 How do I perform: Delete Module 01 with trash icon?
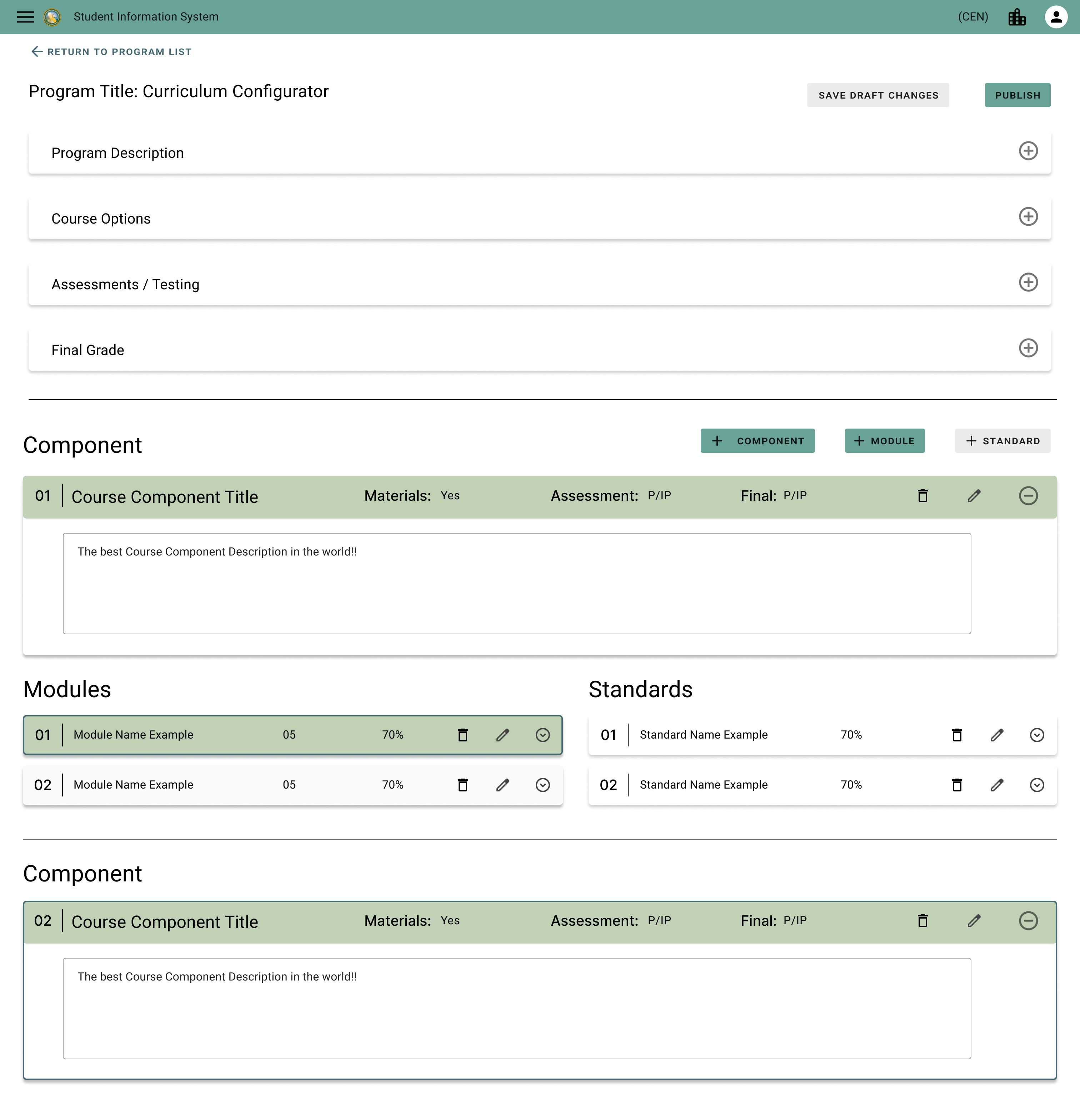(463, 735)
